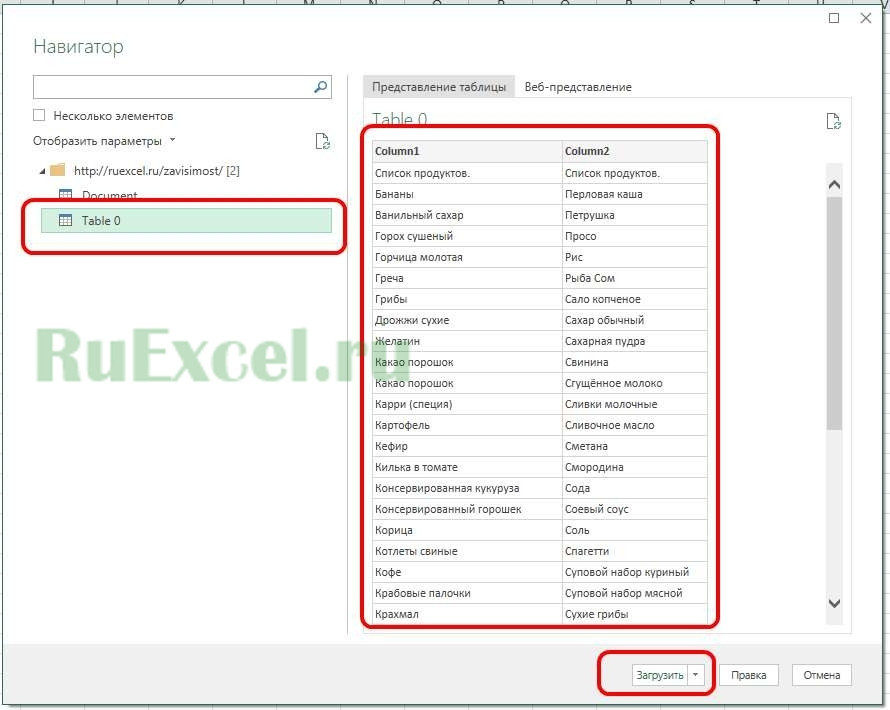Click the Котлеты свиные cell
This screenshot has height=710, width=890.
(x=467, y=551)
